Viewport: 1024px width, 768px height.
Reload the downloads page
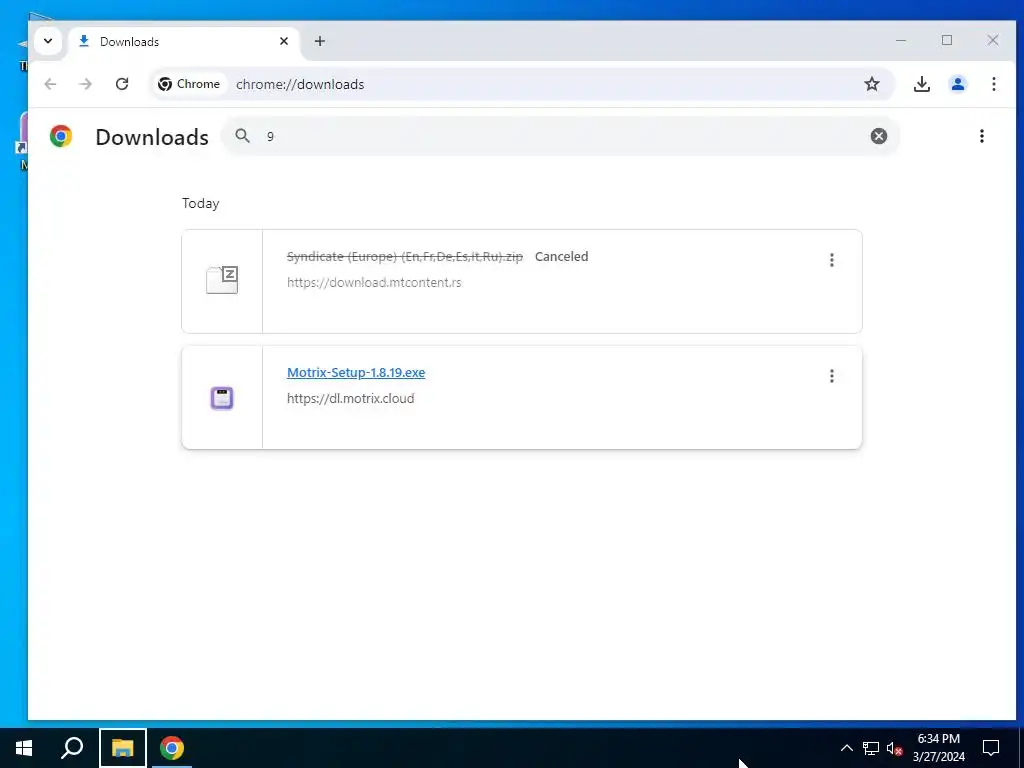coord(122,84)
